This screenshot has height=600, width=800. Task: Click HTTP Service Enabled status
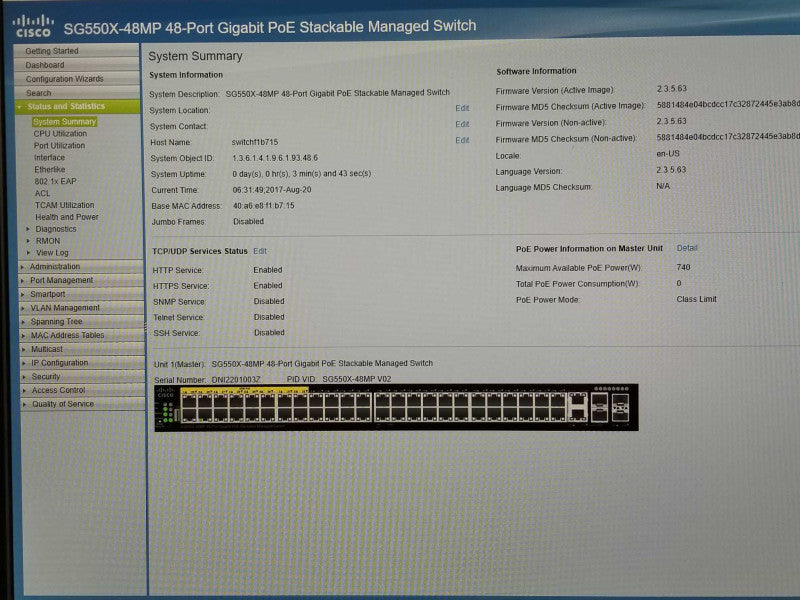tap(268, 270)
